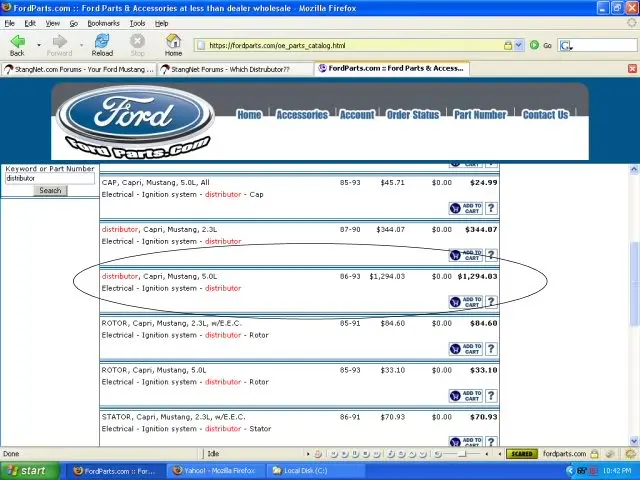Open help for distributor 5.0L item
640x480 pixels.
coord(491,302)
